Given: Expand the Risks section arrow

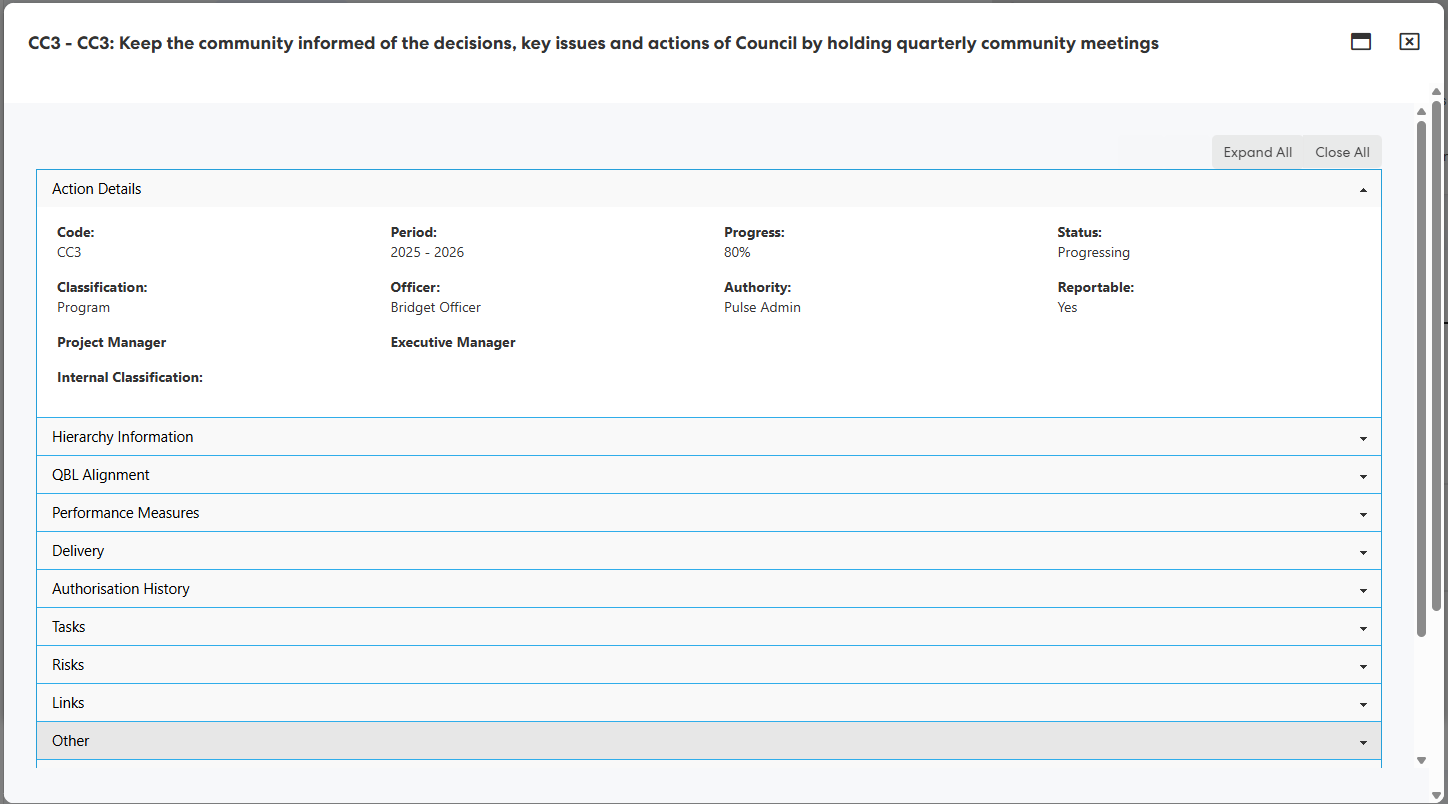Looking at the screenshot, I should pyautogui.click(x=1363, y=666).
